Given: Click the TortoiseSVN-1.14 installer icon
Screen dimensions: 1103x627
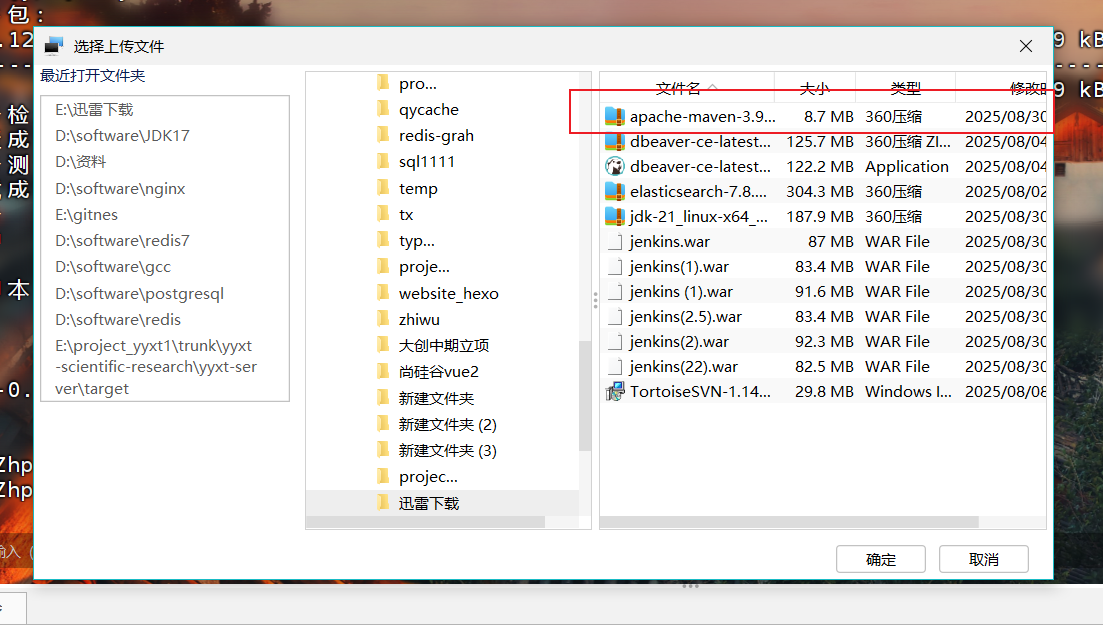Looking at the screenshot, I should coord(615,391).
